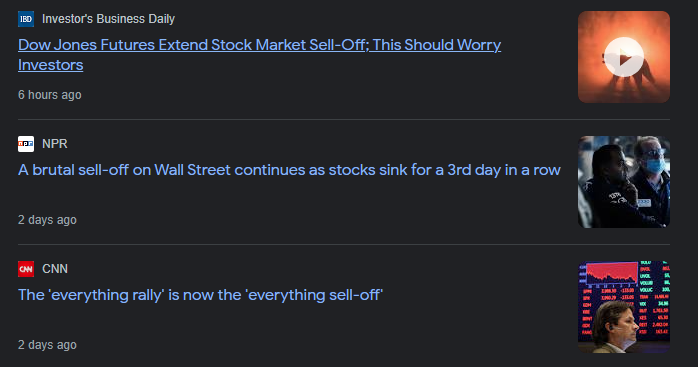Click the '6 hours ago' timestamp
The image size is (698, 367).
[49, 95]
